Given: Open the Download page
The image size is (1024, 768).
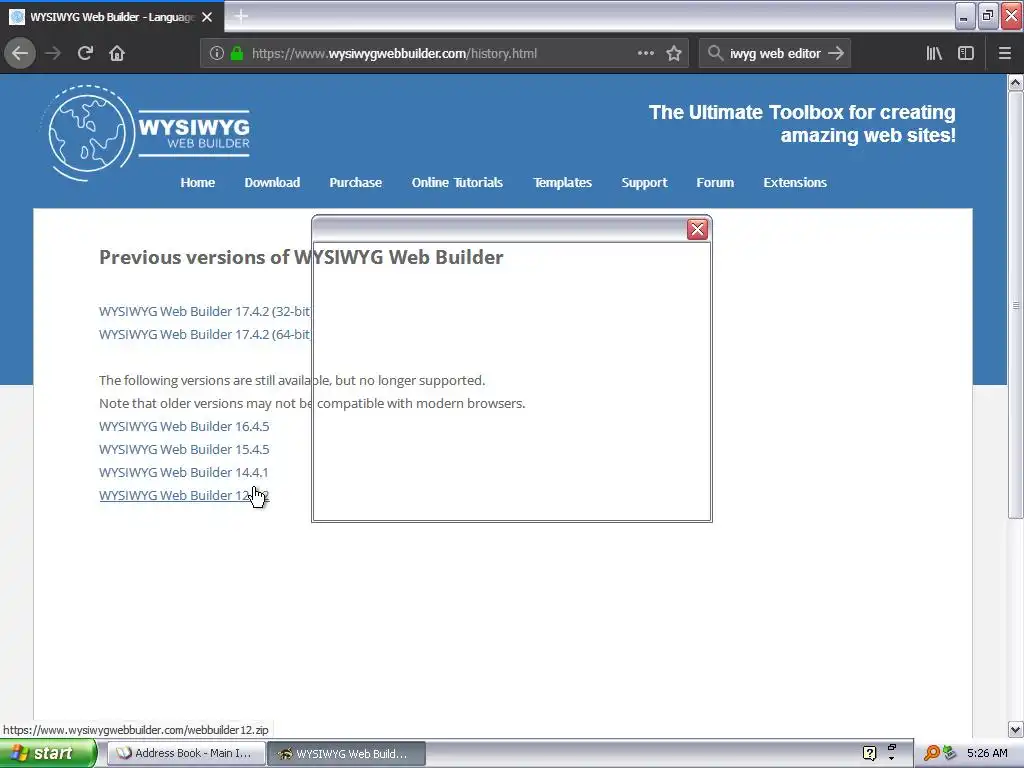Looking at the screenshot, I should [x=272, y=183].
